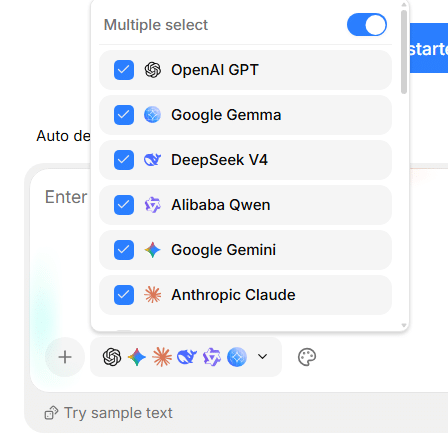Uncheck the OpenAI GPT checkbox

point(124,70)
